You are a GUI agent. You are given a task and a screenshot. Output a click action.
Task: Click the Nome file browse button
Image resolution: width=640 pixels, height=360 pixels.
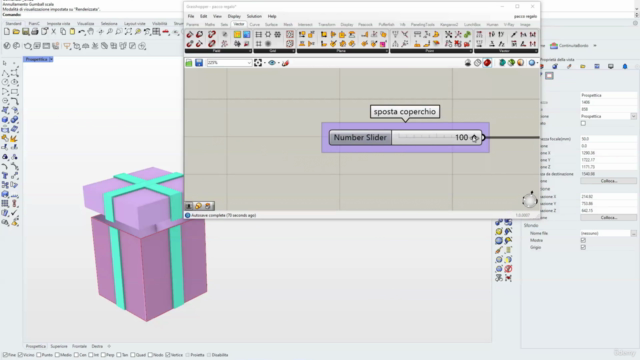(633, 233)
